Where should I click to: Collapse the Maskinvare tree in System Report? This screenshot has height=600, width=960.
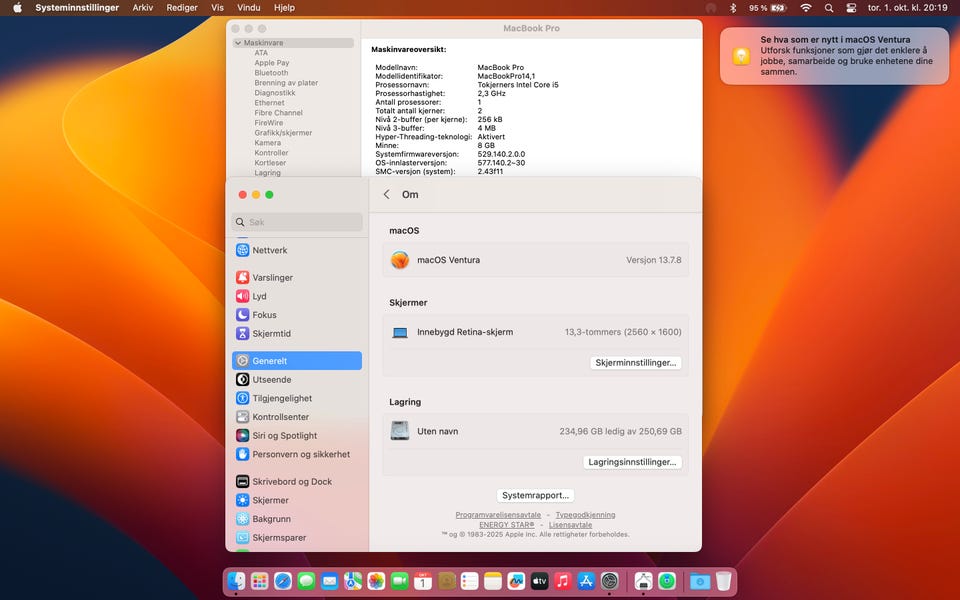238,43
